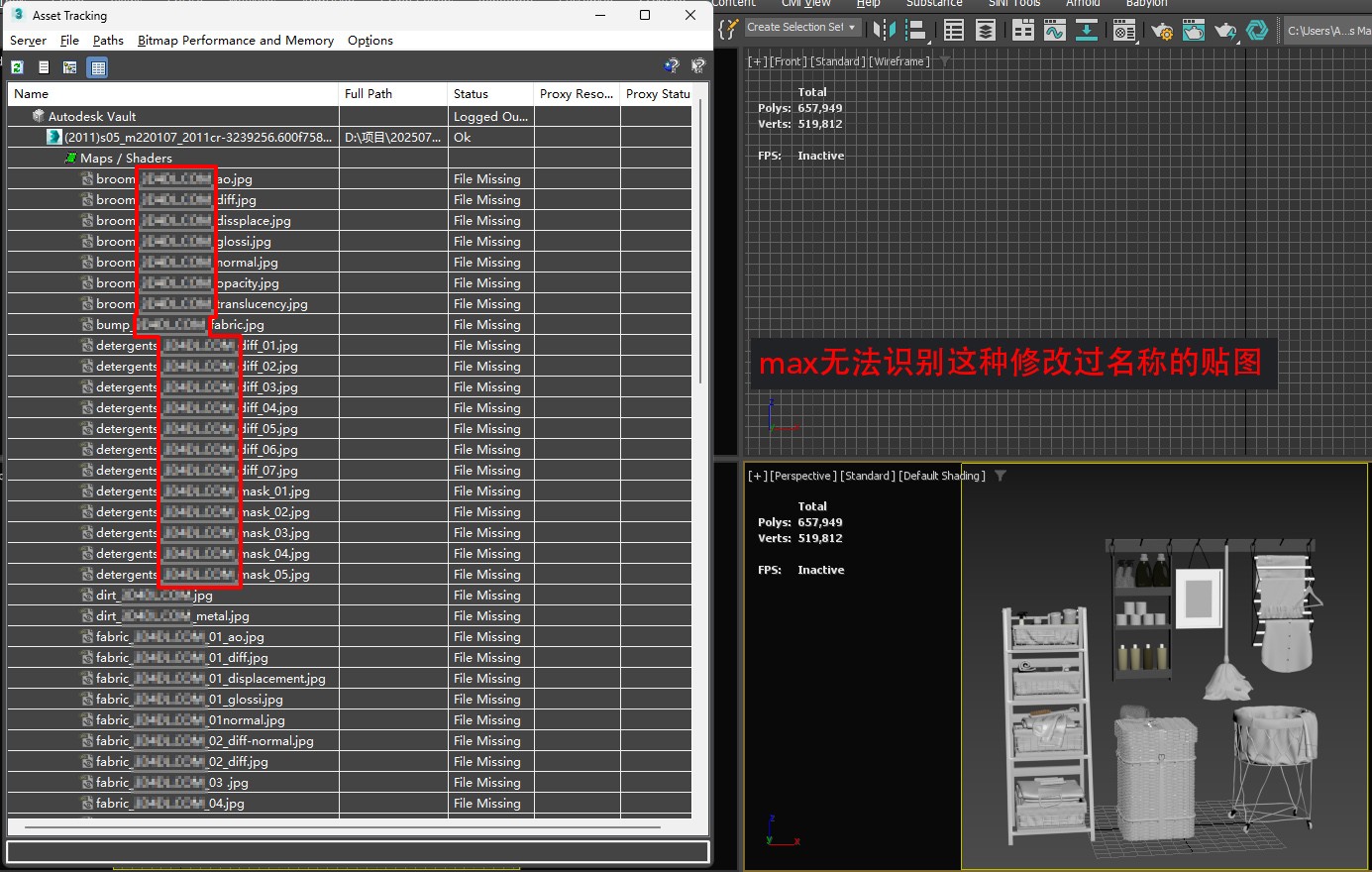Click the rightmost question-mark help icon in Asset Tracking

point(698,65)
